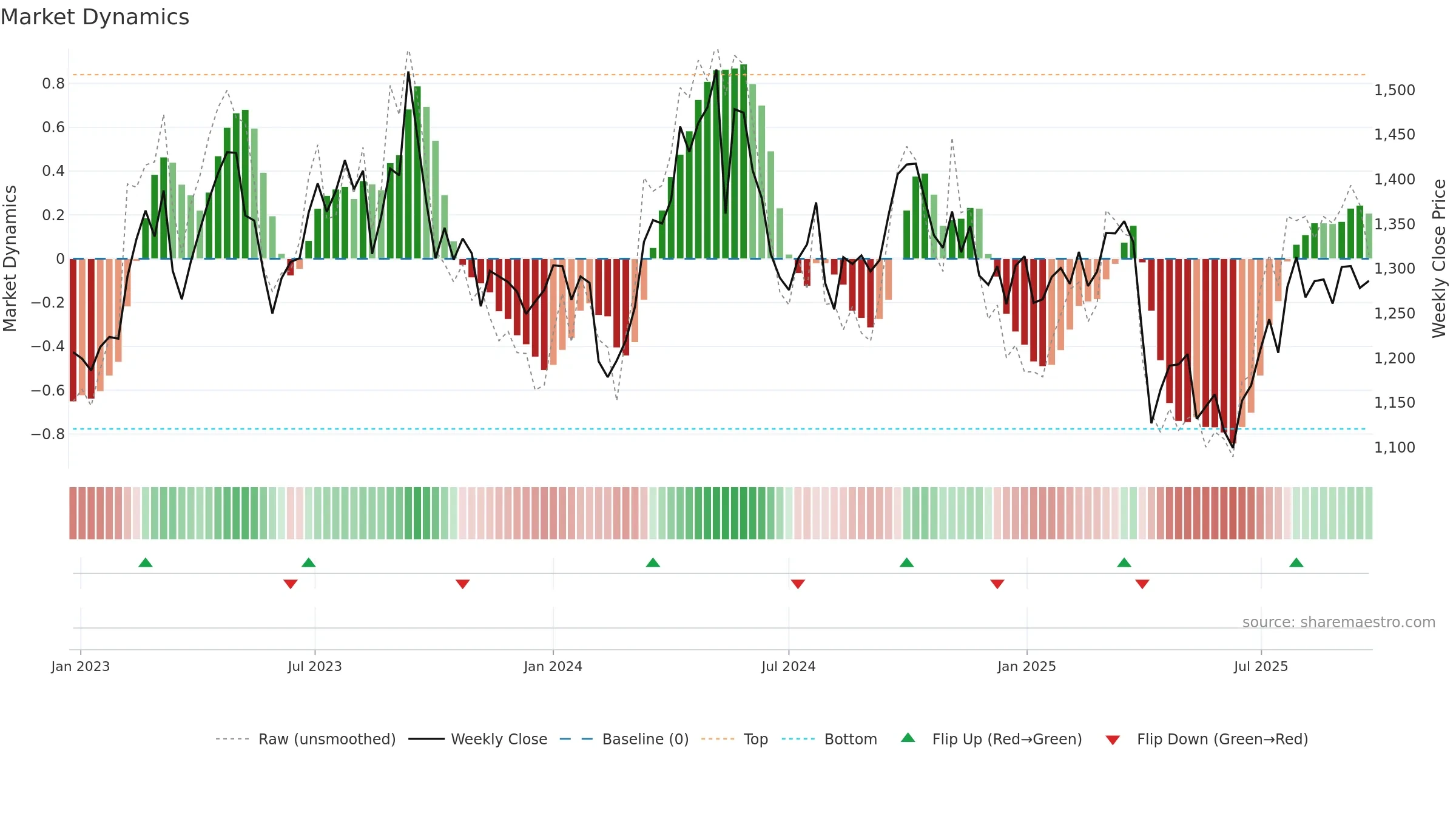Click the −0.2 left axis tick label
The image size is (1456, 819).
tap(48, 302)
